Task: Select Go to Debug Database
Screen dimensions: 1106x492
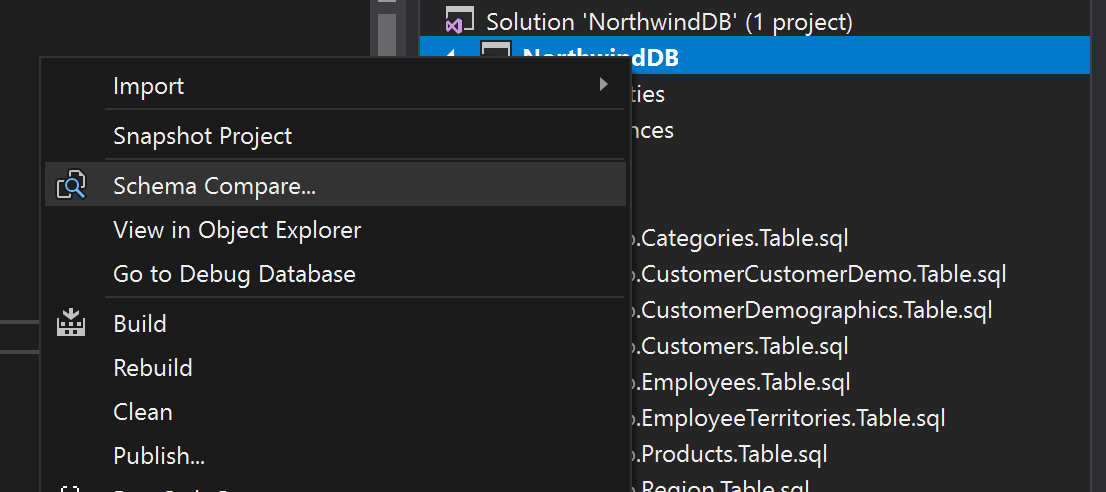Action: tap(335, 273)
